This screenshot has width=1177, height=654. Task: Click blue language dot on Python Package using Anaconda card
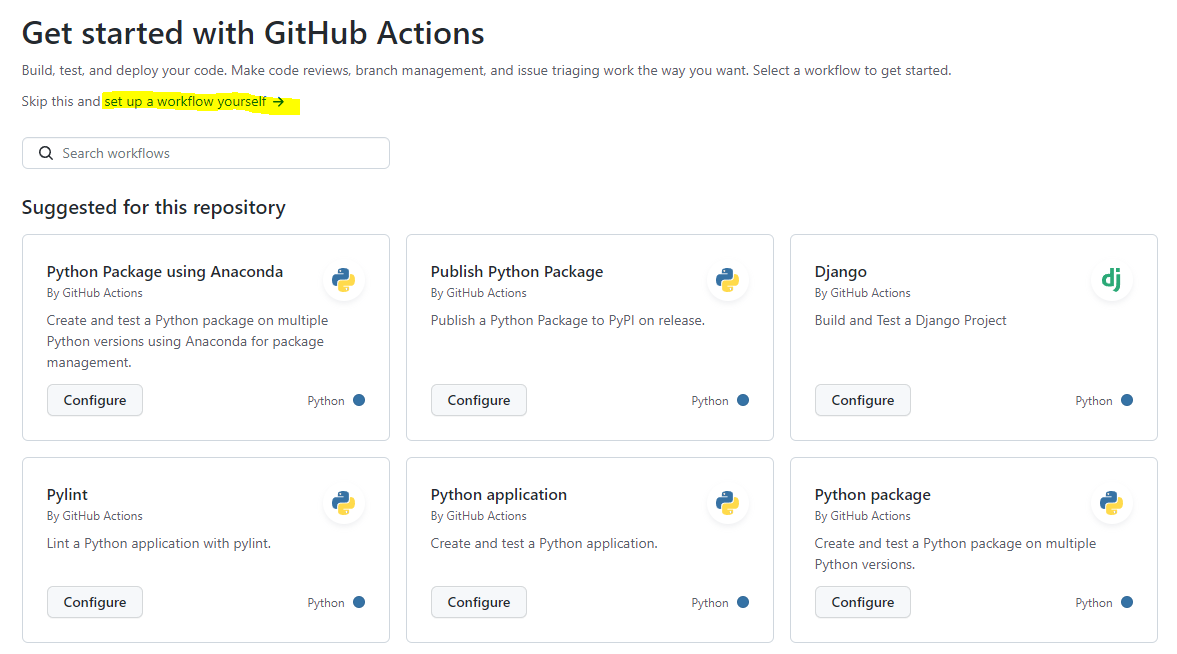[359, 400]
